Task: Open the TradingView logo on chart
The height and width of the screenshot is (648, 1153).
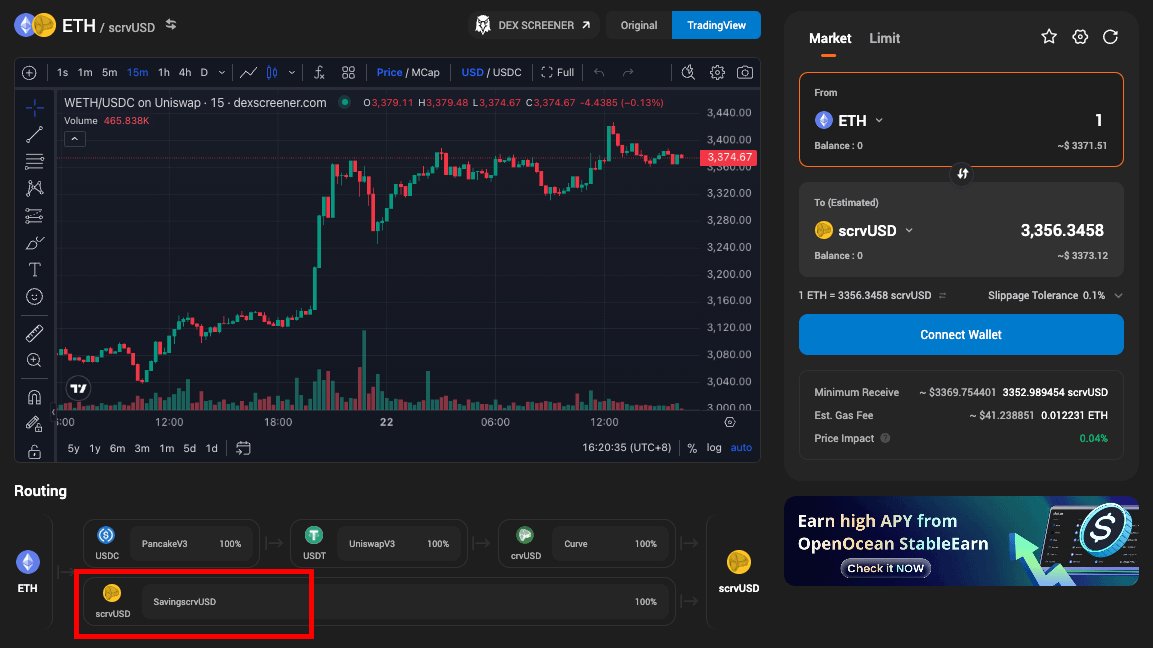Action: coord(79,388)
